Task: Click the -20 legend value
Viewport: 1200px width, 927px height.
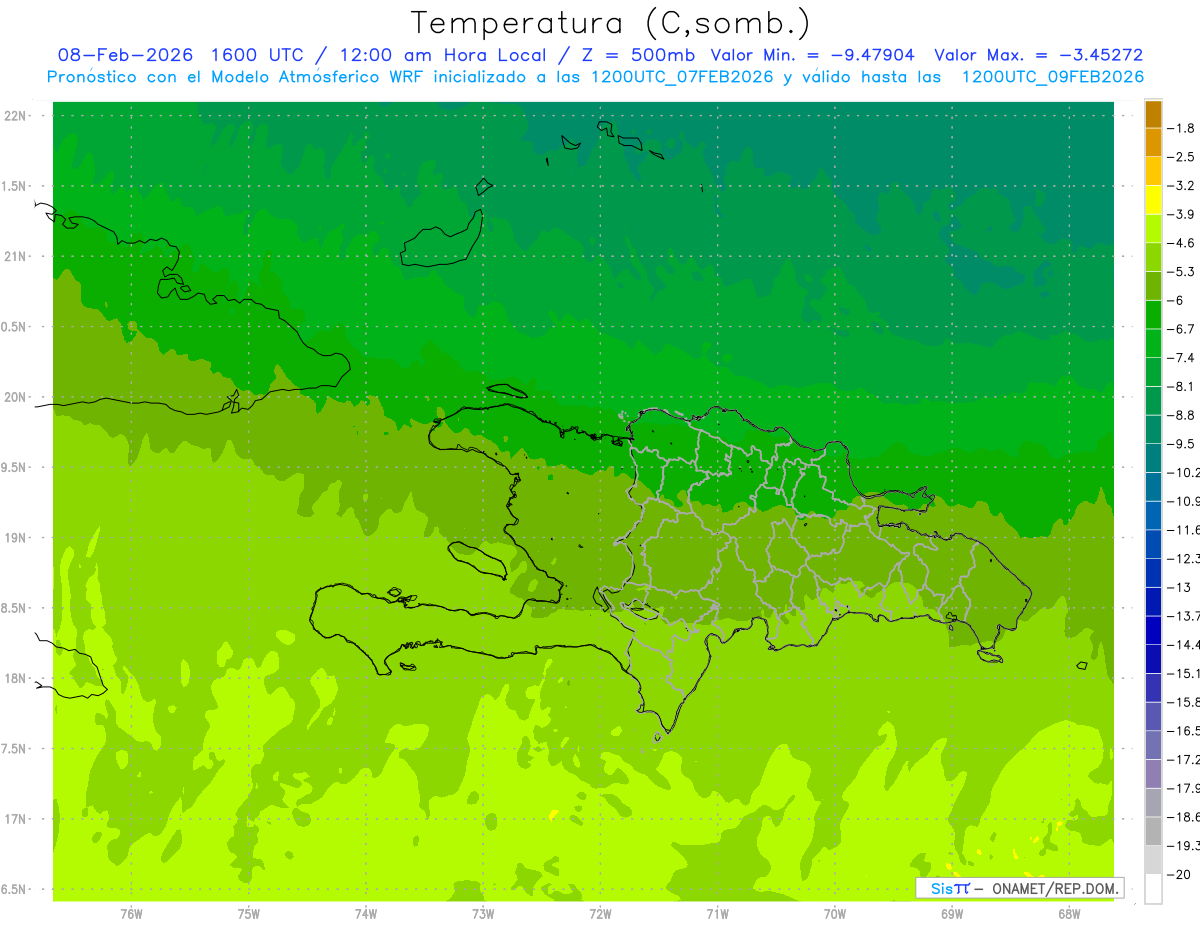Action: click(1179, 875)
